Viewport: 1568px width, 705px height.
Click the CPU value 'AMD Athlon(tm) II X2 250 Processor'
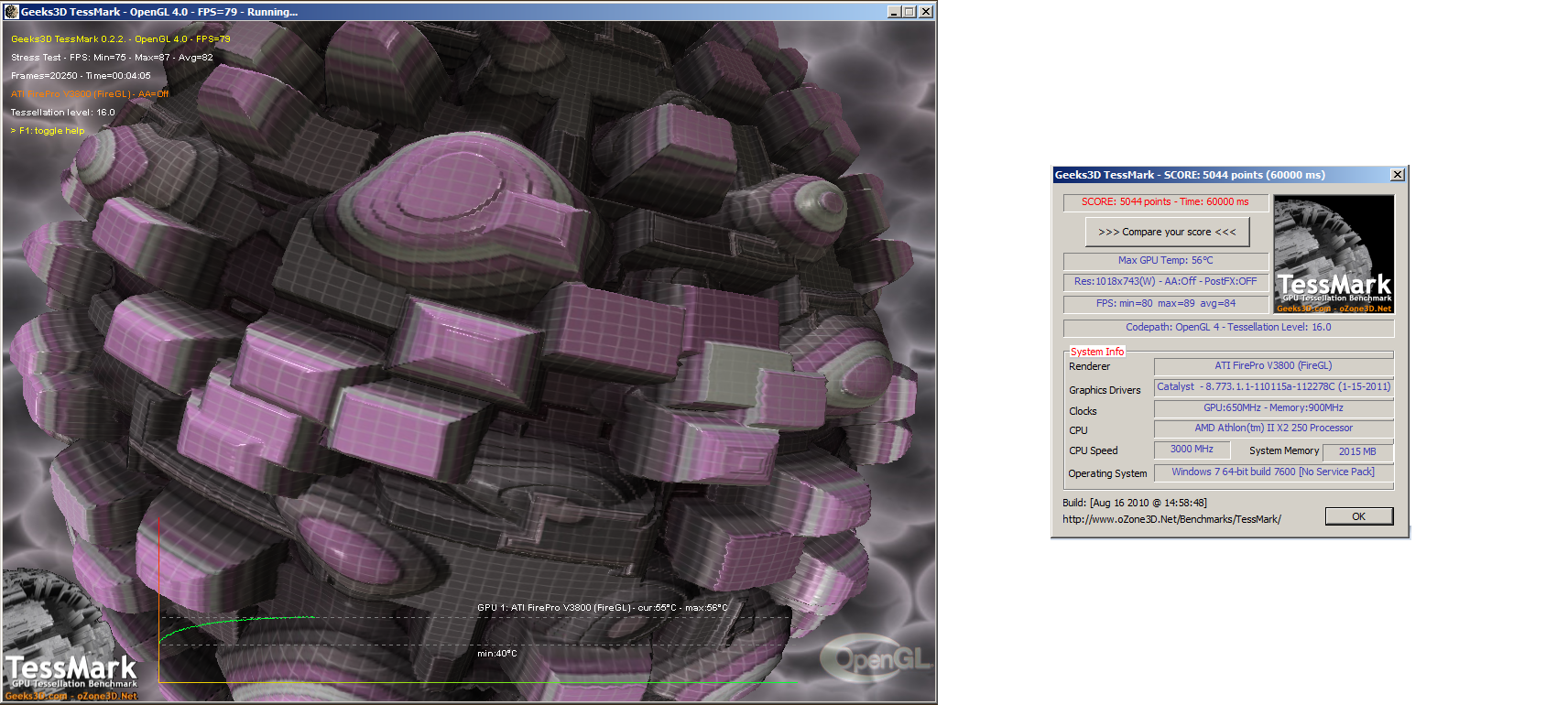point(1274,428)
